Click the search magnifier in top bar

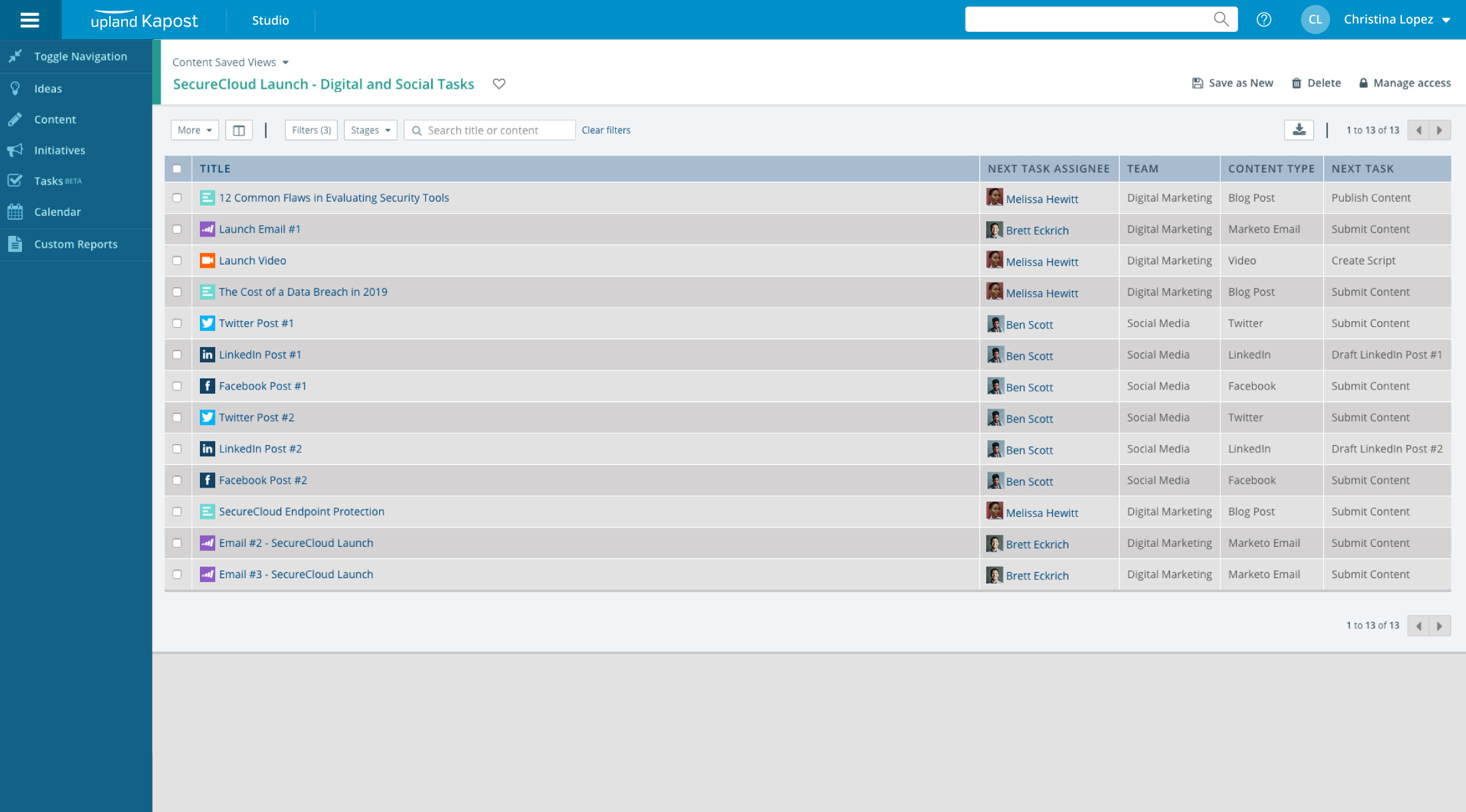point(1221,19)
